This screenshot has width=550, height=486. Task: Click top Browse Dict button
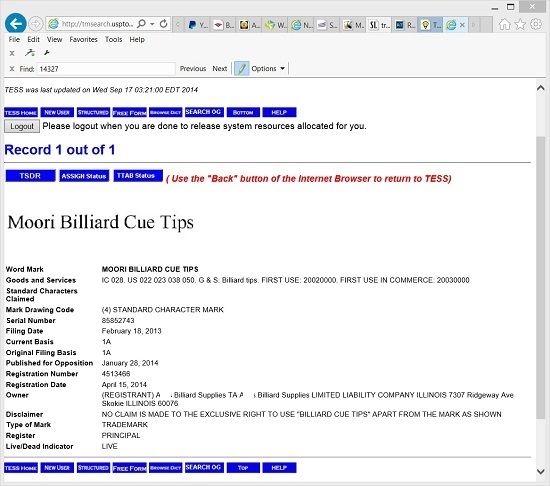(x=166, y=112)
